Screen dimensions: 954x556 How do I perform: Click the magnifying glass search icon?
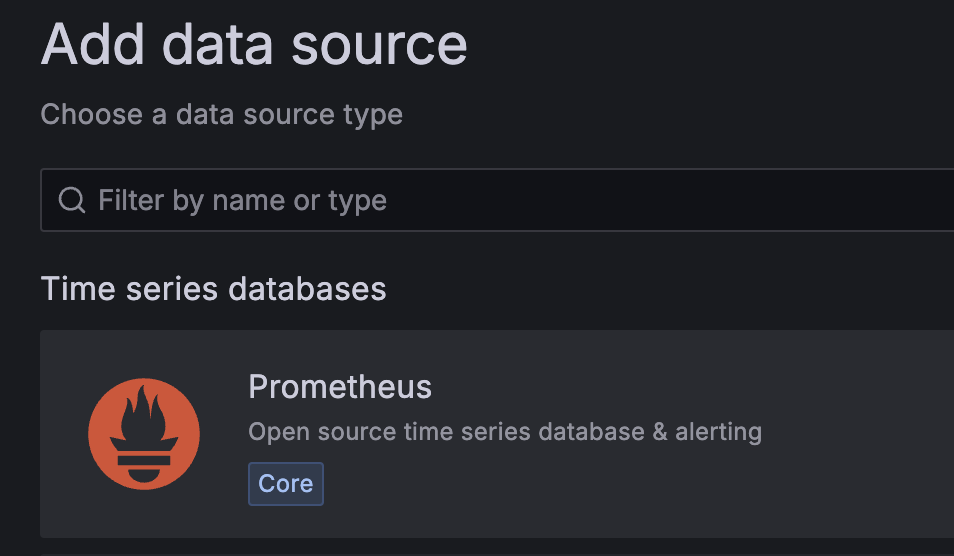click(72, 201)
